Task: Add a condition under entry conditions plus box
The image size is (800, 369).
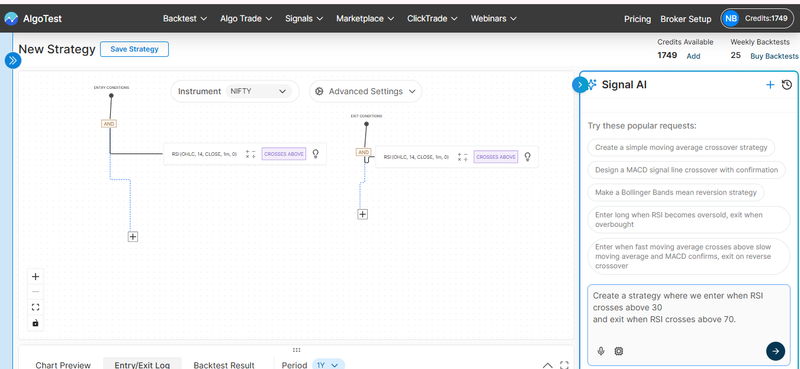Action: [x=133, y=236]
